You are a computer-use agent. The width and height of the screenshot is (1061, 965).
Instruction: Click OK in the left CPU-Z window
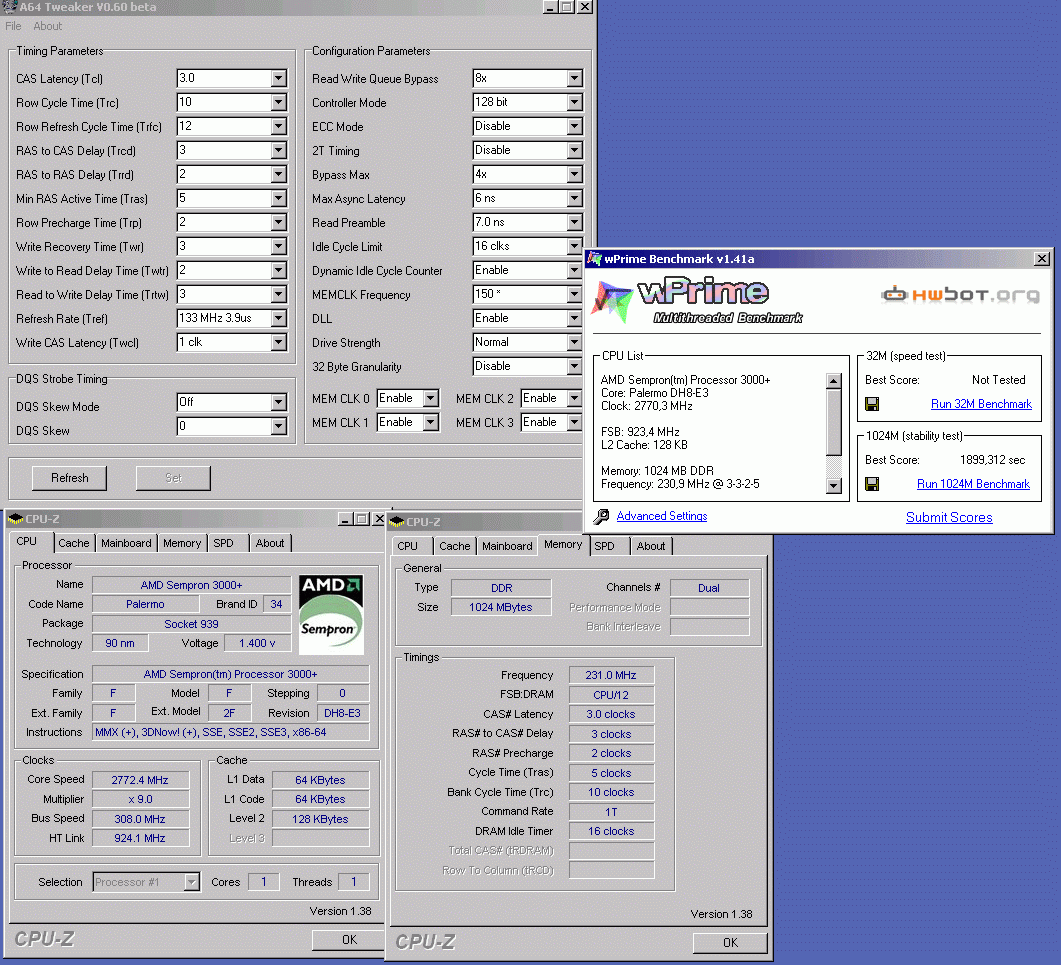(349, 939)
